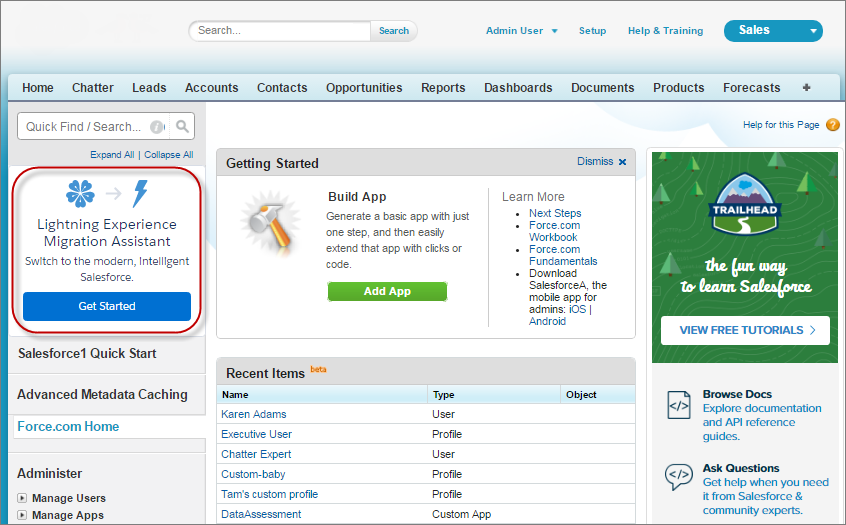The image size is (846, 525).
Task: Open Help & Training link
Action: (x=665, y=31)
